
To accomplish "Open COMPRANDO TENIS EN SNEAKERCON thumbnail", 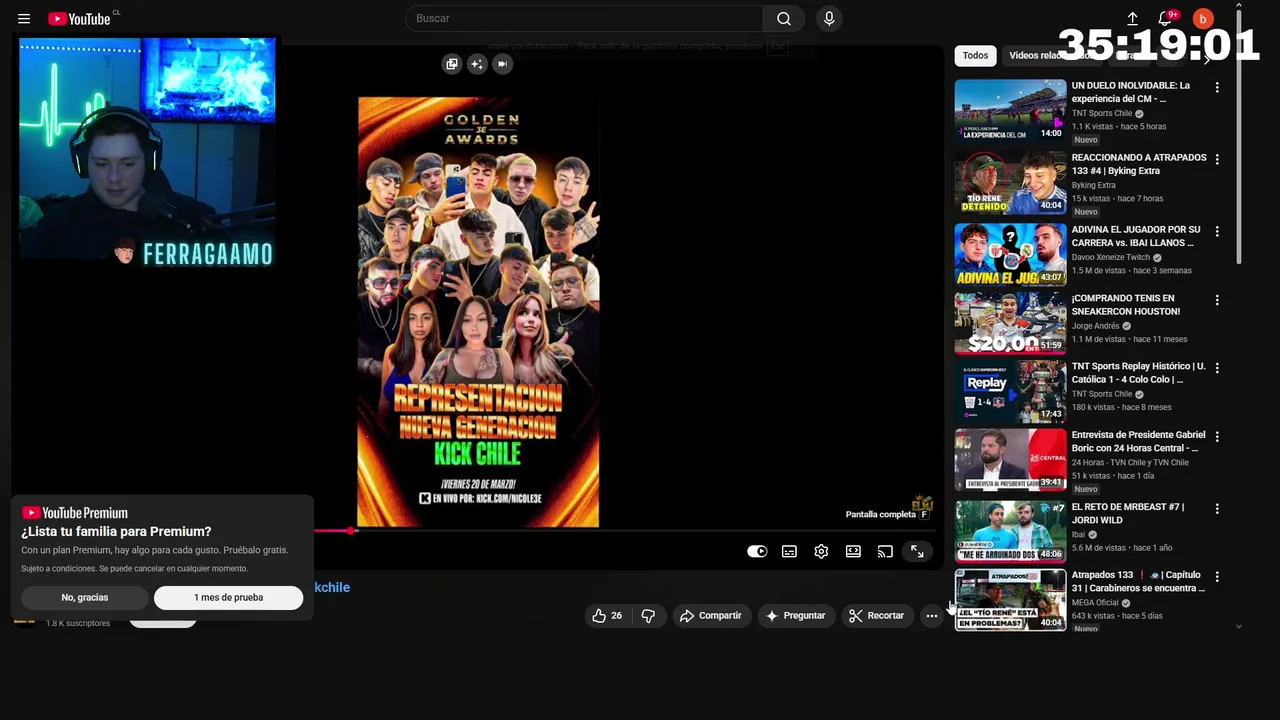I will click(x=1010, y=323).
